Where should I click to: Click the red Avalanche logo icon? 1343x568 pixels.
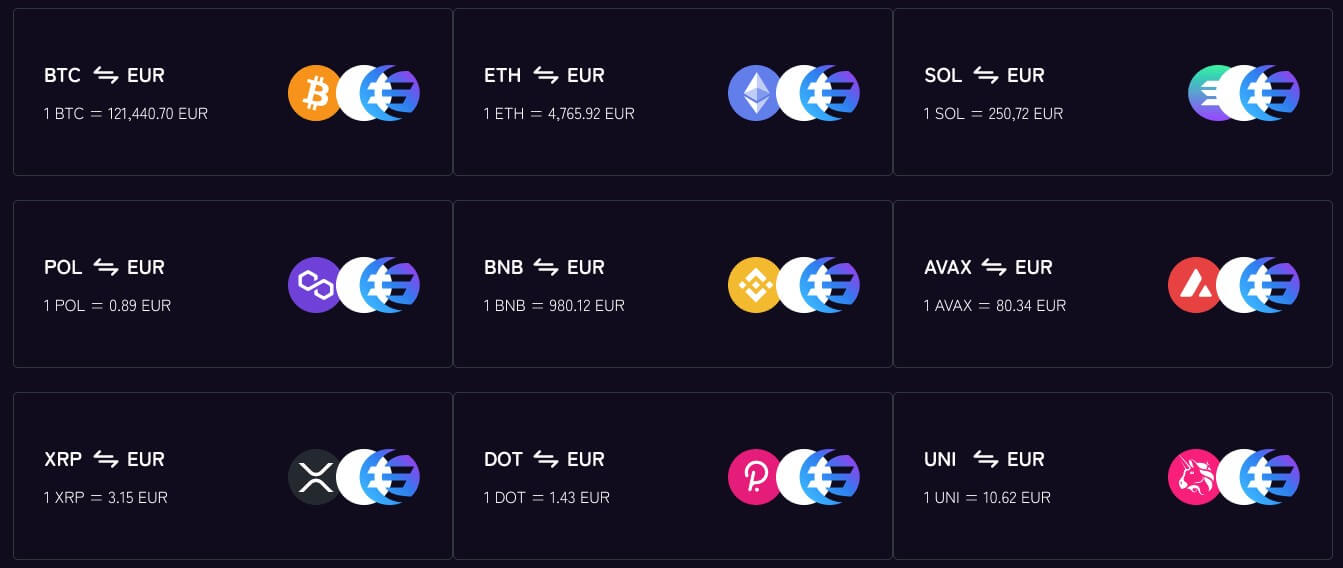point(1192,285)
